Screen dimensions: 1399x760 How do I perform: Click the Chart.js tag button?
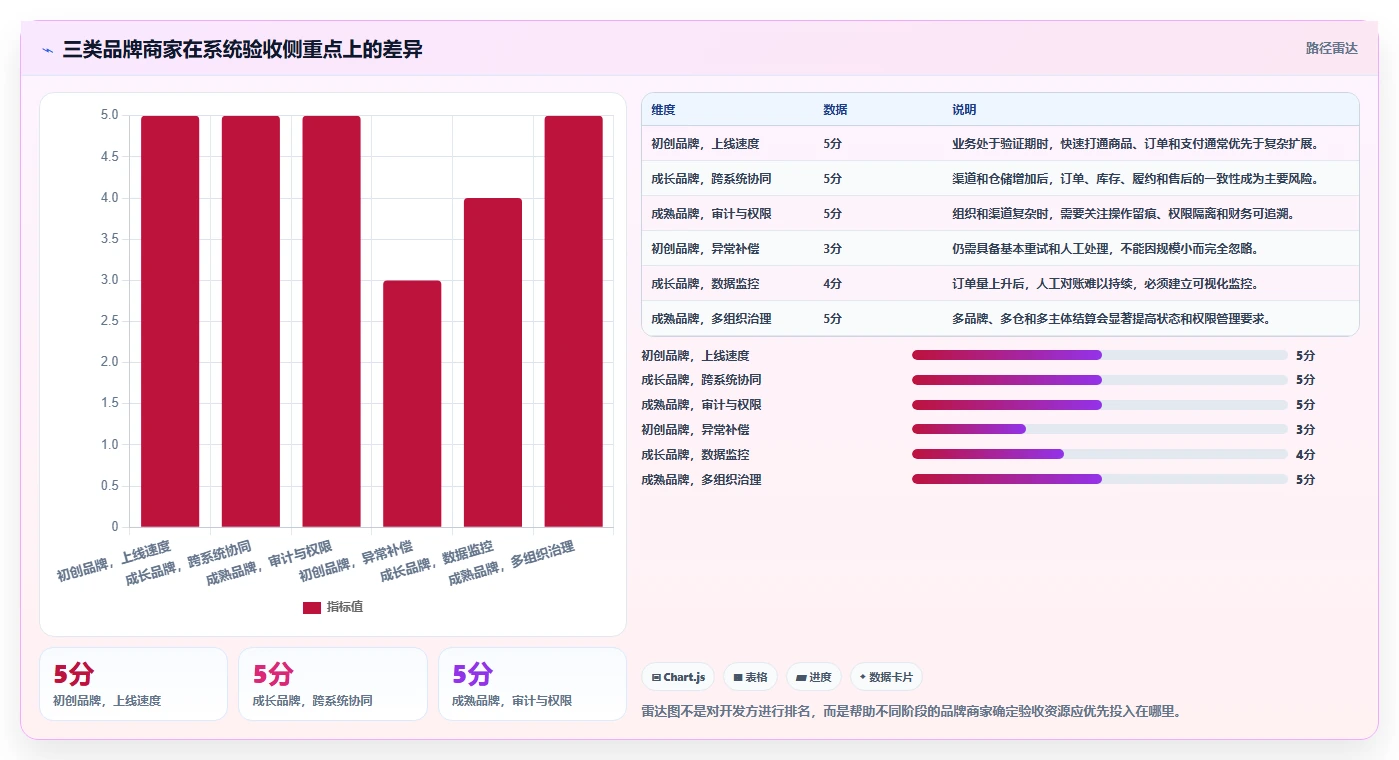coord(678,677)
